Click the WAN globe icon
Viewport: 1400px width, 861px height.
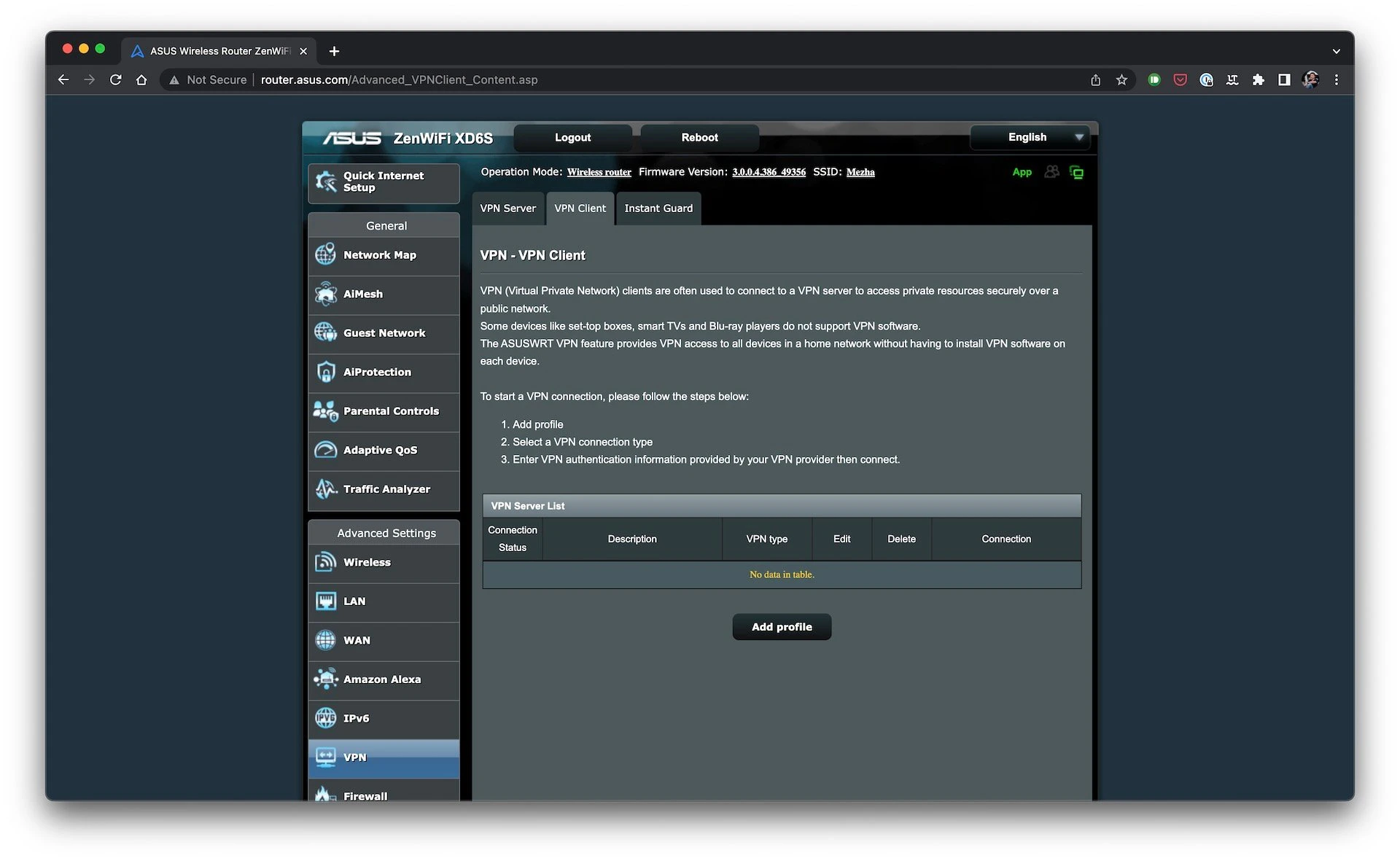click(325, 640)
